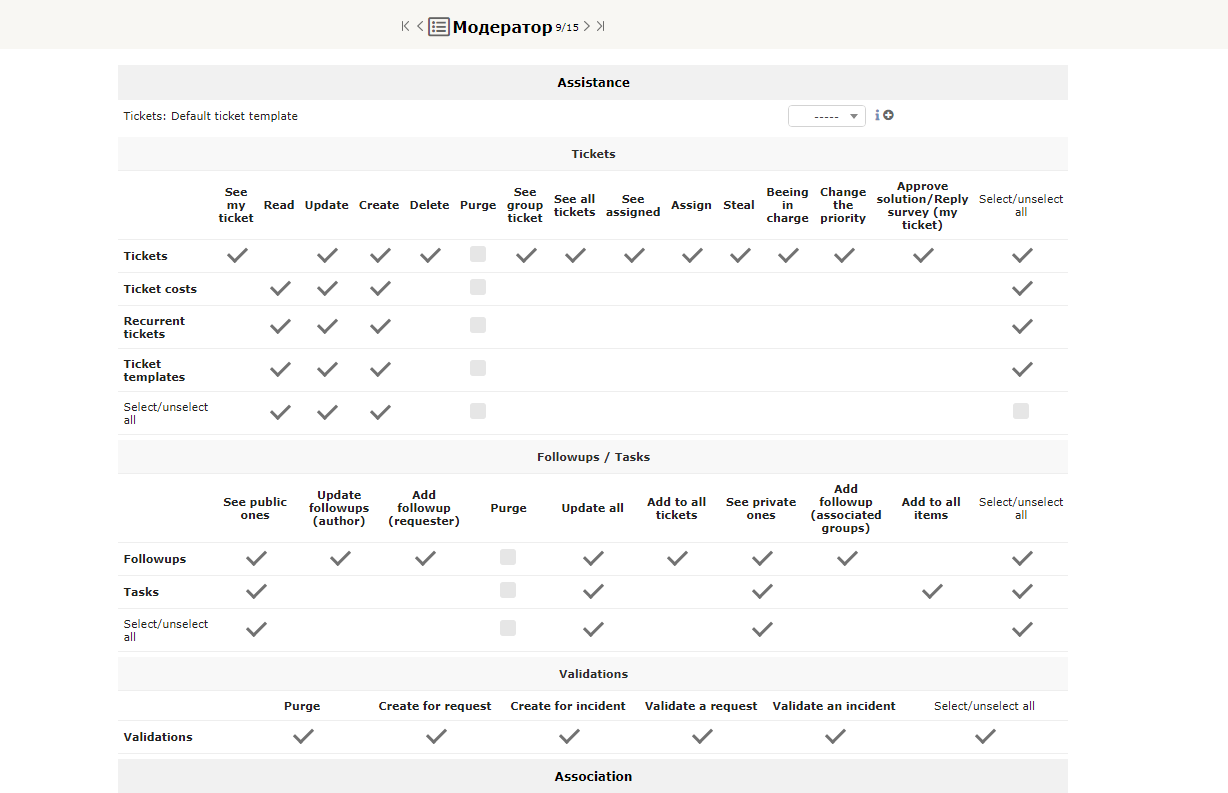Open the ticket template dropdown
The height and width of the screenshot is (793, 1228).
(x=827, y=115)
